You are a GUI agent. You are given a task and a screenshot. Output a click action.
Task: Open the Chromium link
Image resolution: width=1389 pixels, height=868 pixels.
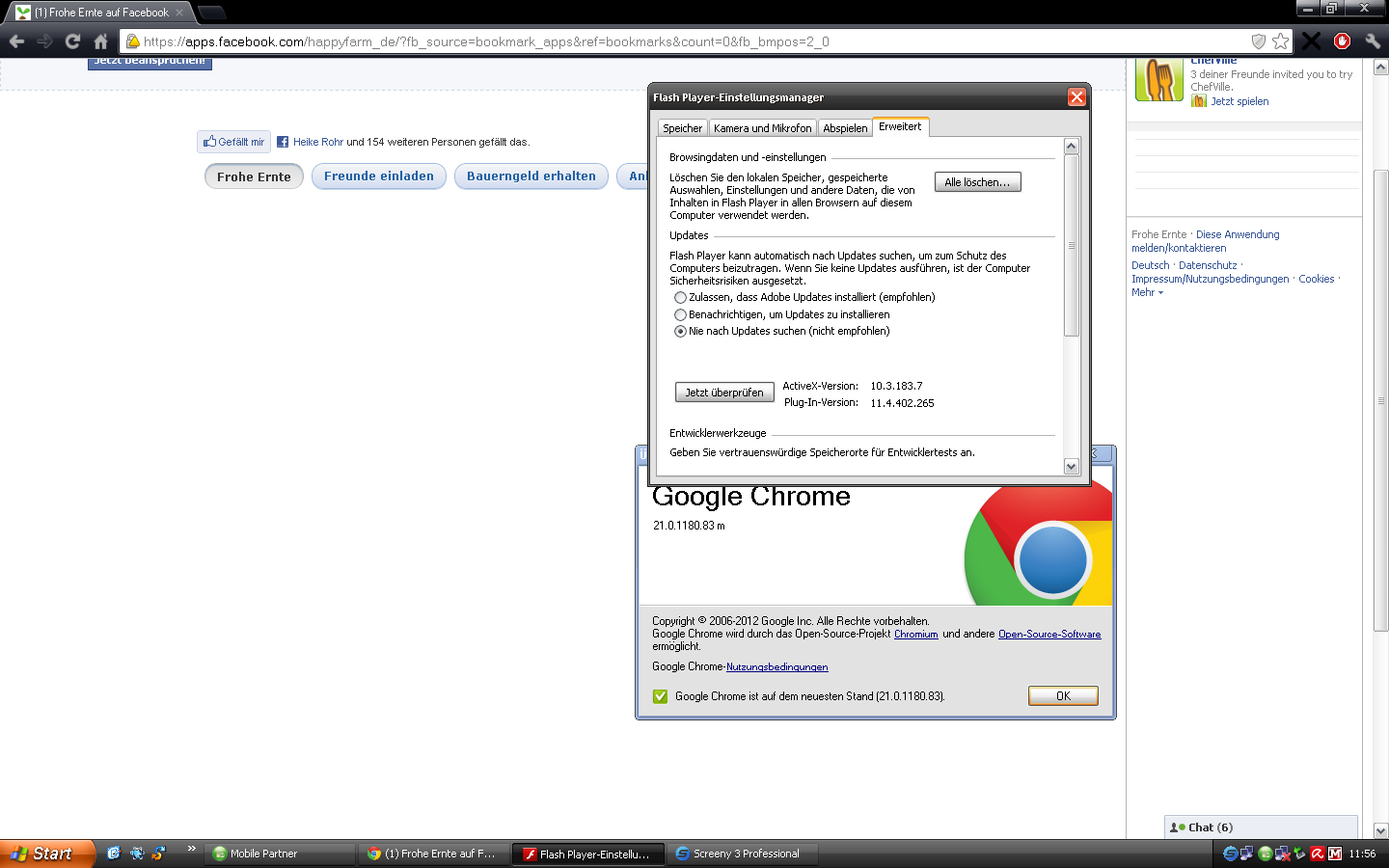coord(916,635)
